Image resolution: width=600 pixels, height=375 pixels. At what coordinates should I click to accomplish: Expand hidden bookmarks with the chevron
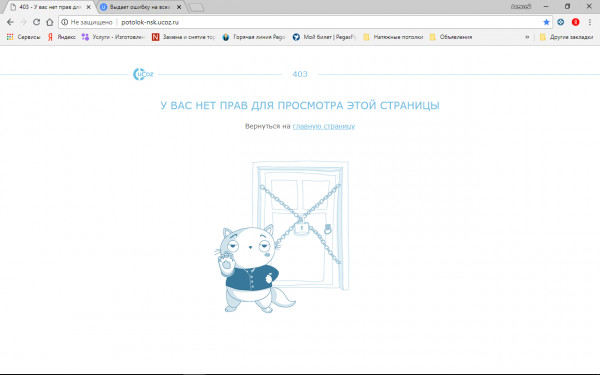click(527, 37)
